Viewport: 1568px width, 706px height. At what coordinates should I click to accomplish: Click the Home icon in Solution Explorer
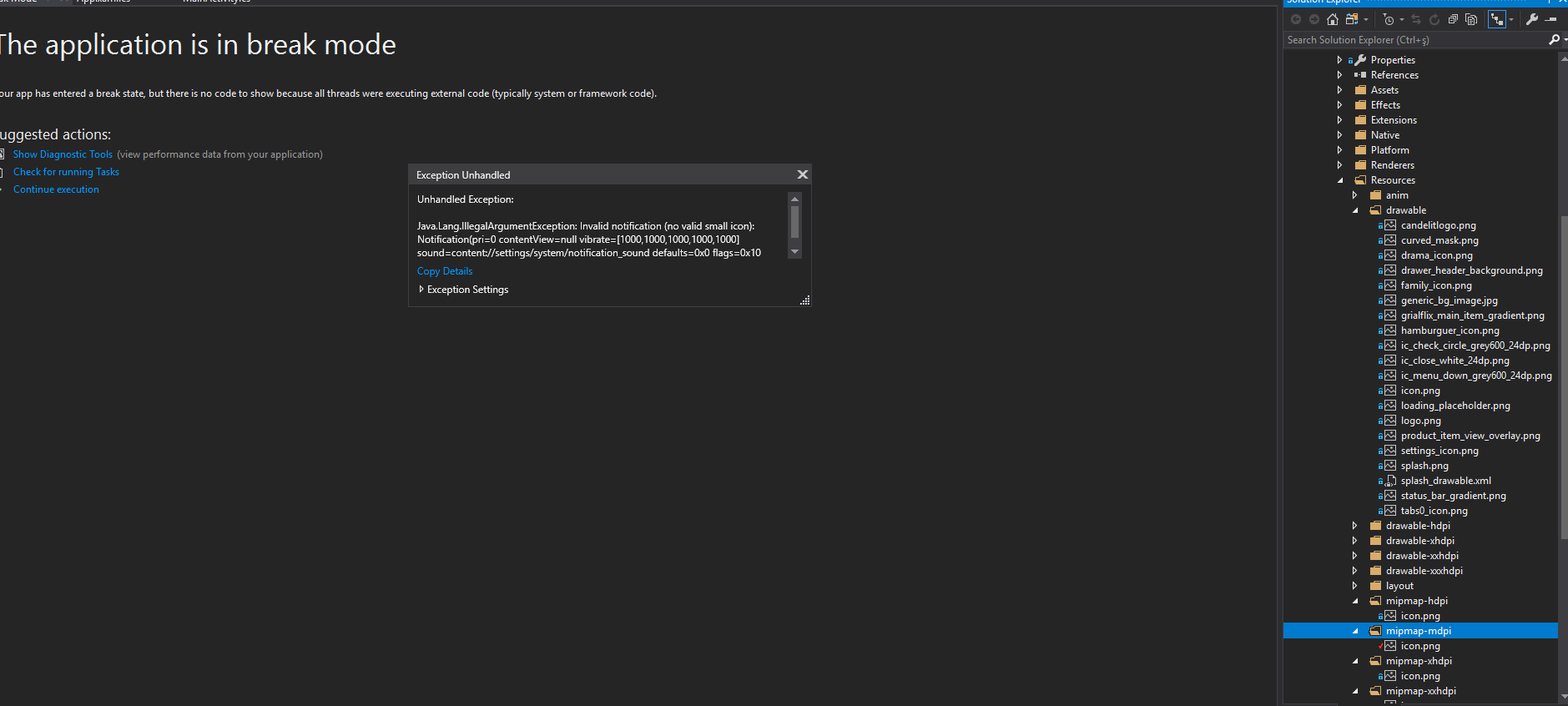pos(1333,19)
